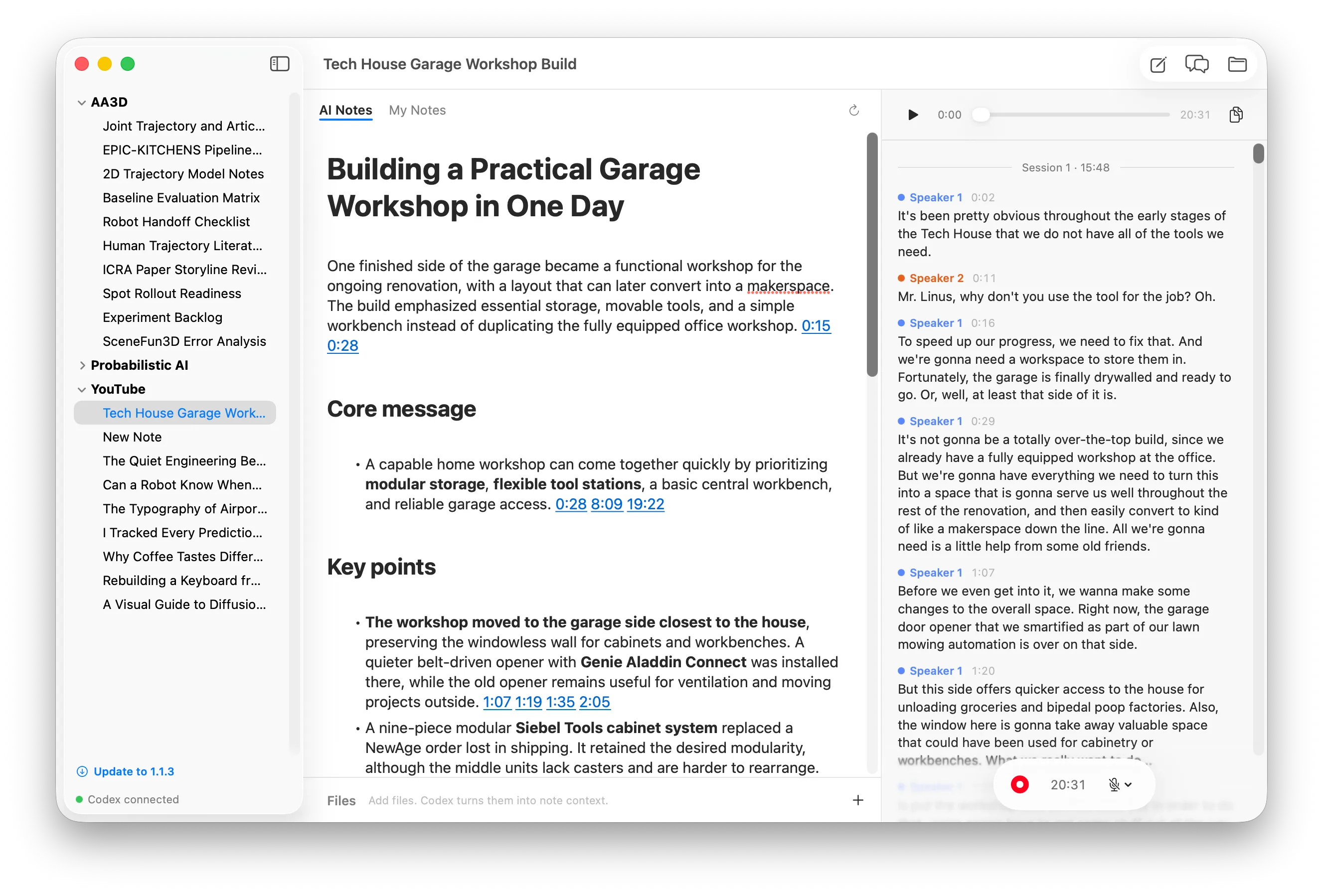Open A Visual Guide to Diffusio... note
Viewport: 1323px width, 896px height.
tap(184, 604)
